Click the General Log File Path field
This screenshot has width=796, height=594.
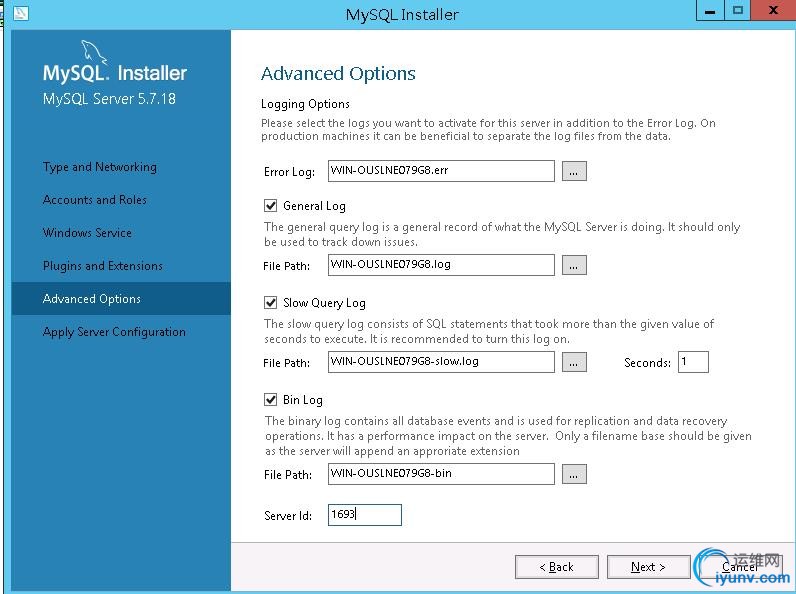[441, 265]
